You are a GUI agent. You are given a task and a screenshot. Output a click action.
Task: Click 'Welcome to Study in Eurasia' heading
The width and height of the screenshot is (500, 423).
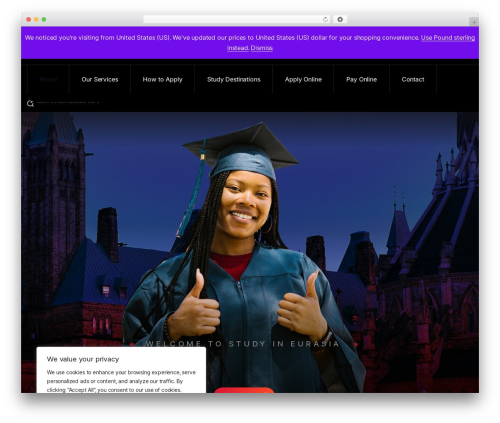pos(242,344)
